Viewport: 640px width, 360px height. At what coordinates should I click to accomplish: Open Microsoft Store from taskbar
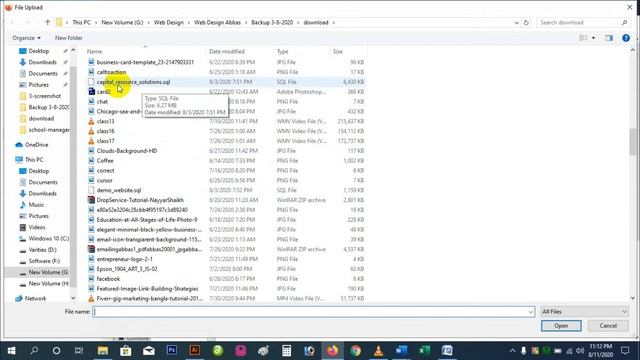click(x=126, y=351)
